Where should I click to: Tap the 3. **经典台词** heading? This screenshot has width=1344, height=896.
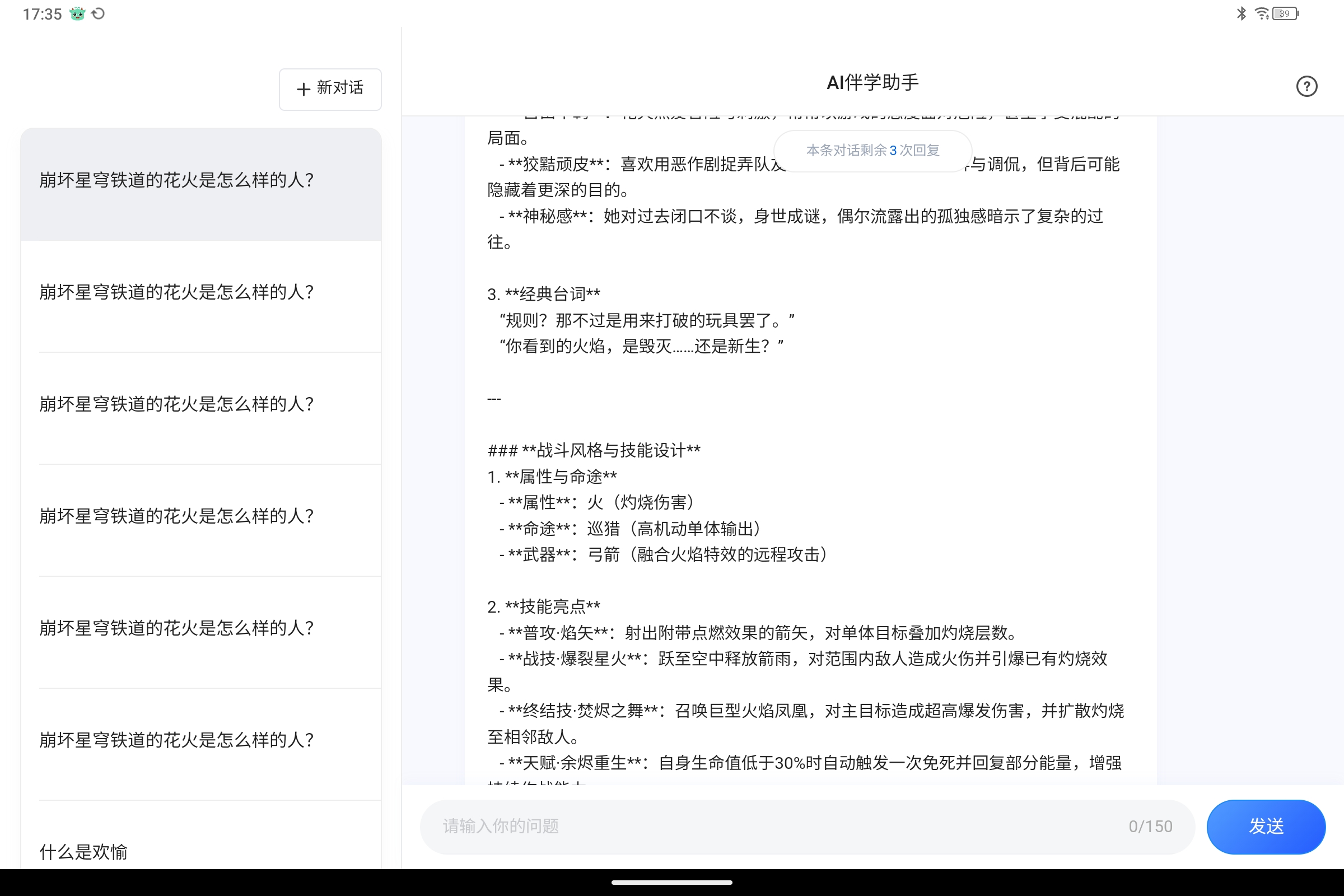(x=543, y=295)
